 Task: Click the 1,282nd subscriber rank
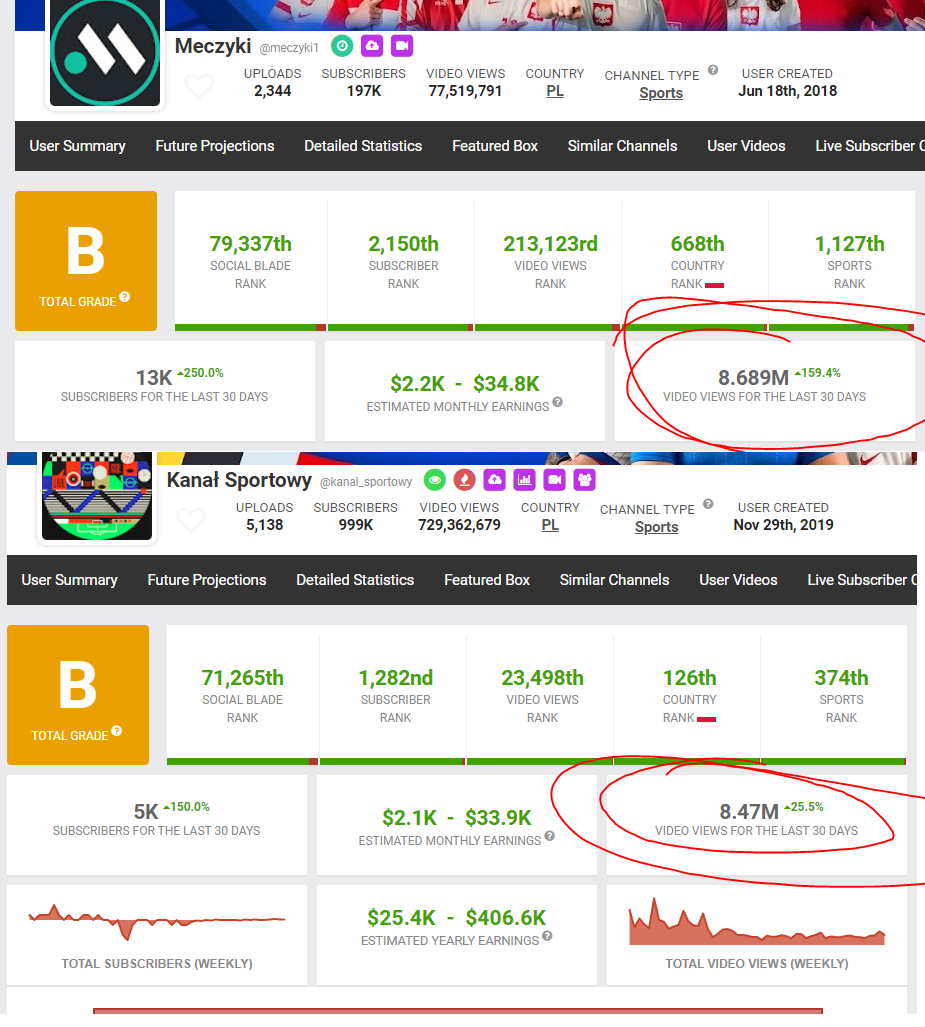[x=396, y=678]
